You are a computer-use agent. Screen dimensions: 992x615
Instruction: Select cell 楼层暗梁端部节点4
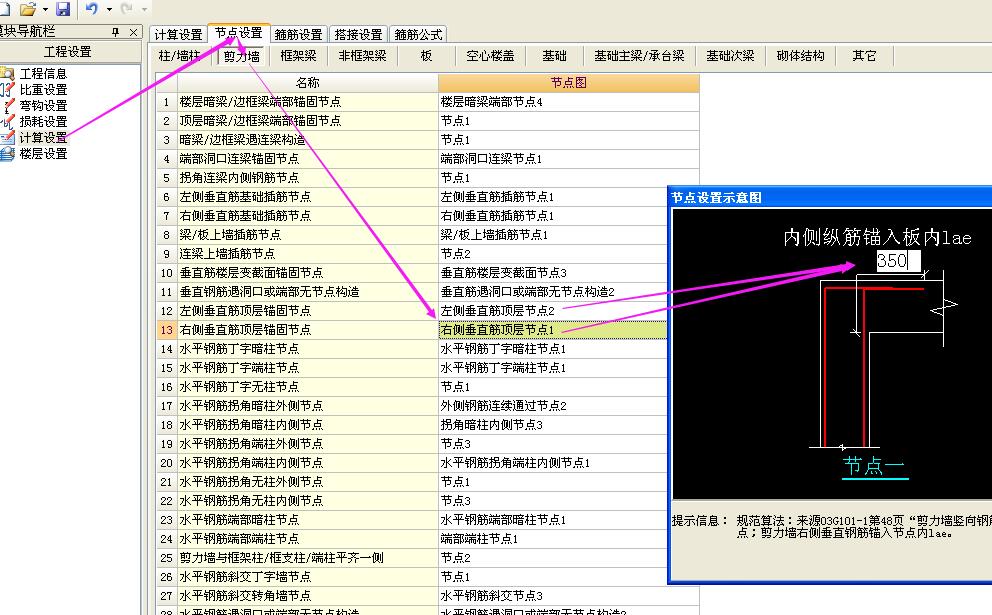click(568, 102)
